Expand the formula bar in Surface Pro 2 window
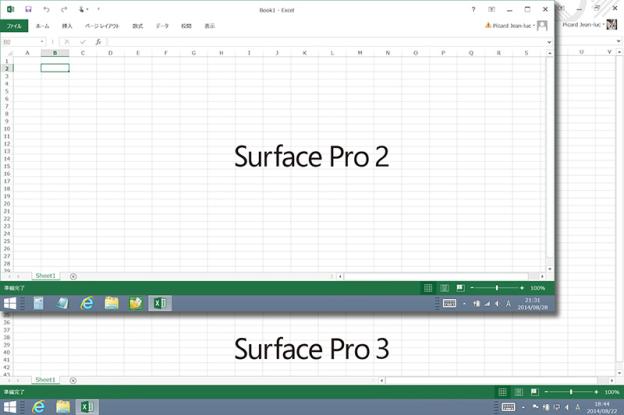The width and height of the screenshot is (624, 415). pos(549,42)
